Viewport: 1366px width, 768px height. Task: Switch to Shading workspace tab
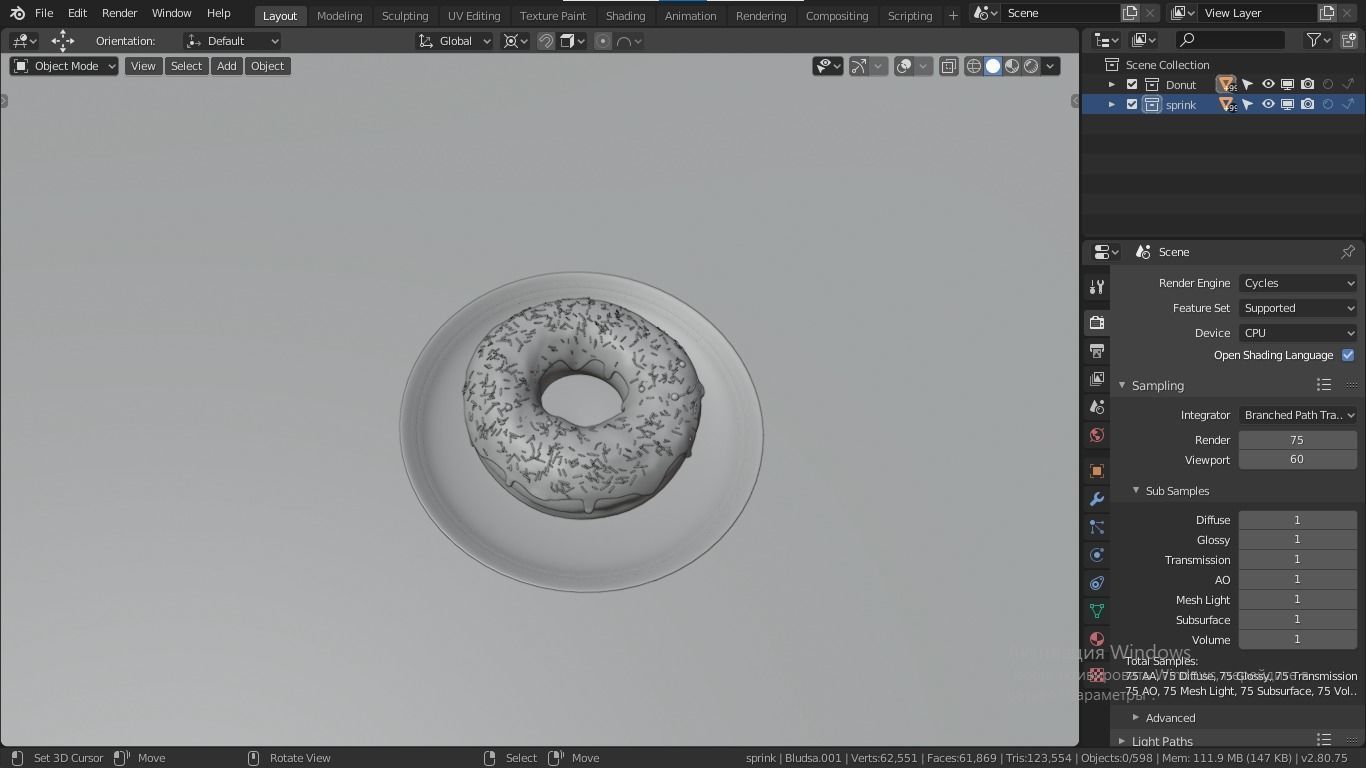coord(625,16)
